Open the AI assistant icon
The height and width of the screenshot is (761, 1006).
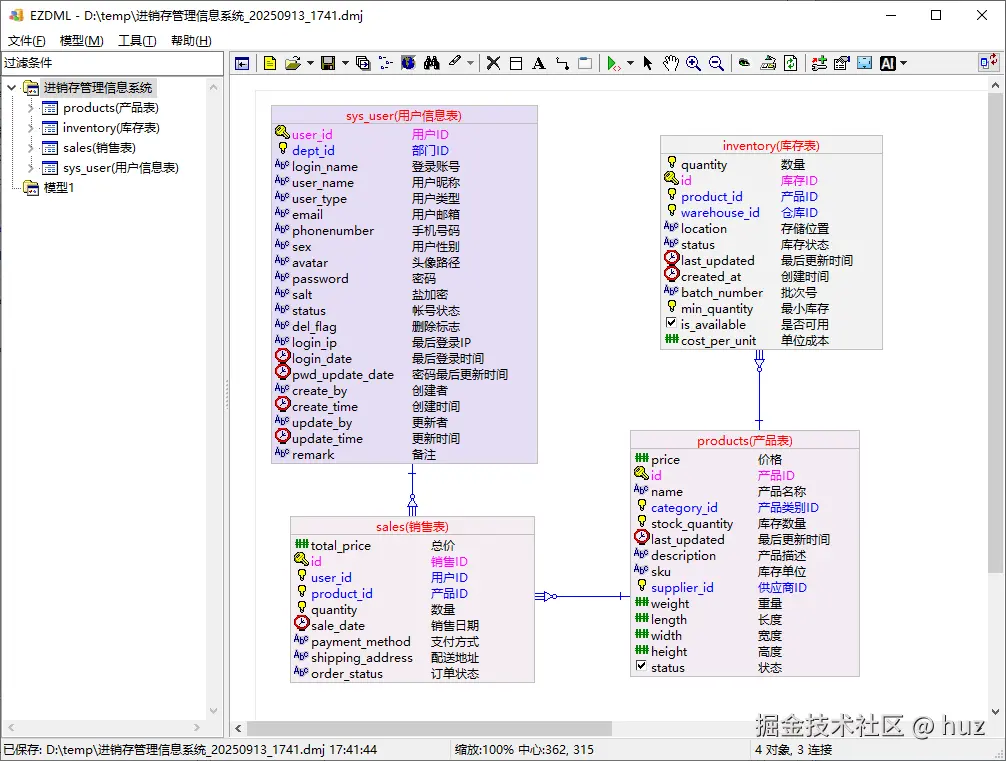888,63
